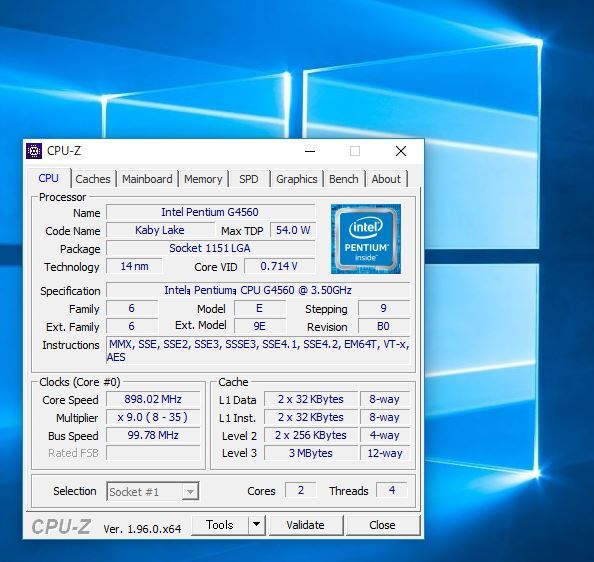Screen dimensions: 594x562
Task: Select the CPU tab
Action: pos(48,178)
